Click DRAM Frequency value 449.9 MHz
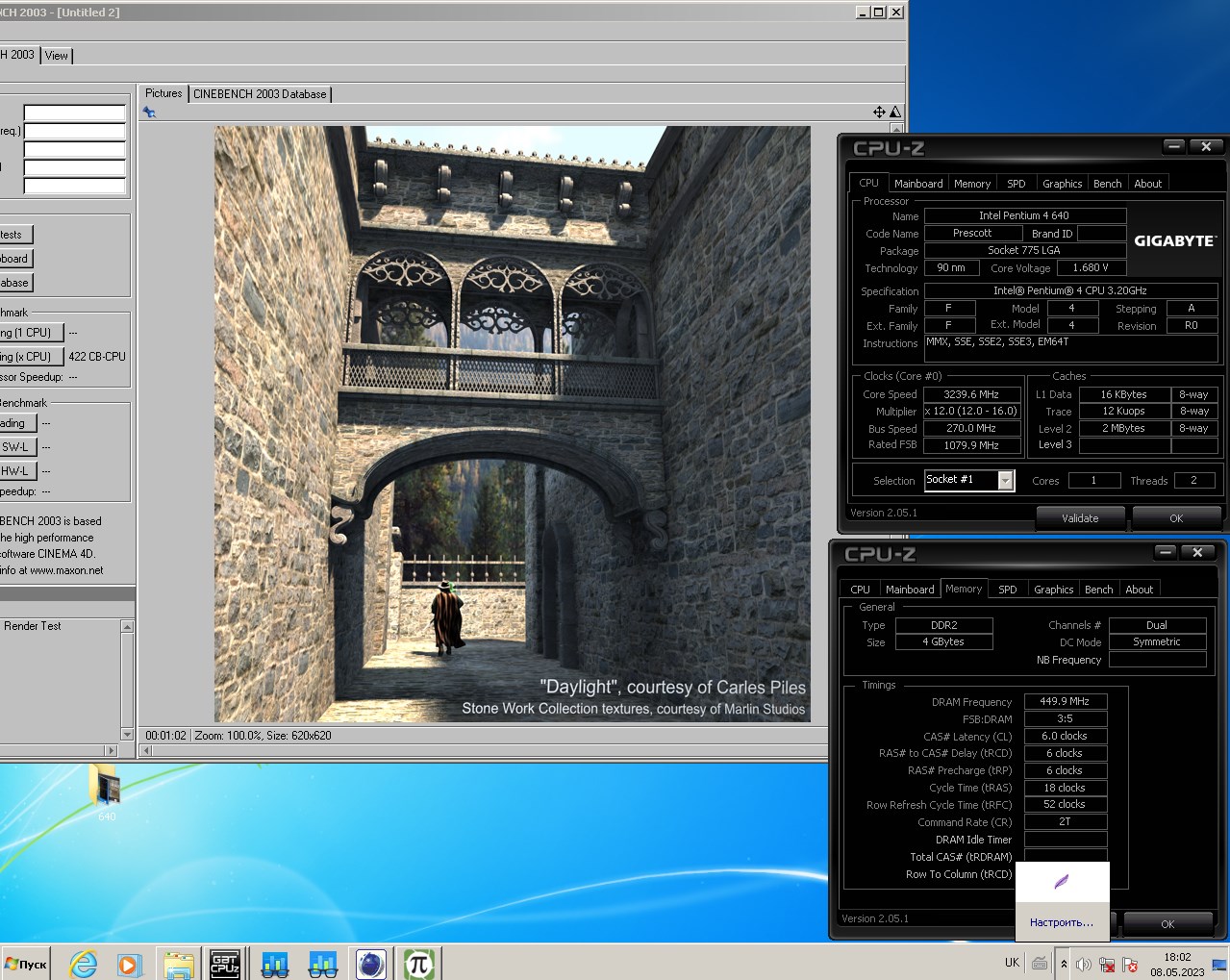1230x980 pixels. pos(1066,702)
